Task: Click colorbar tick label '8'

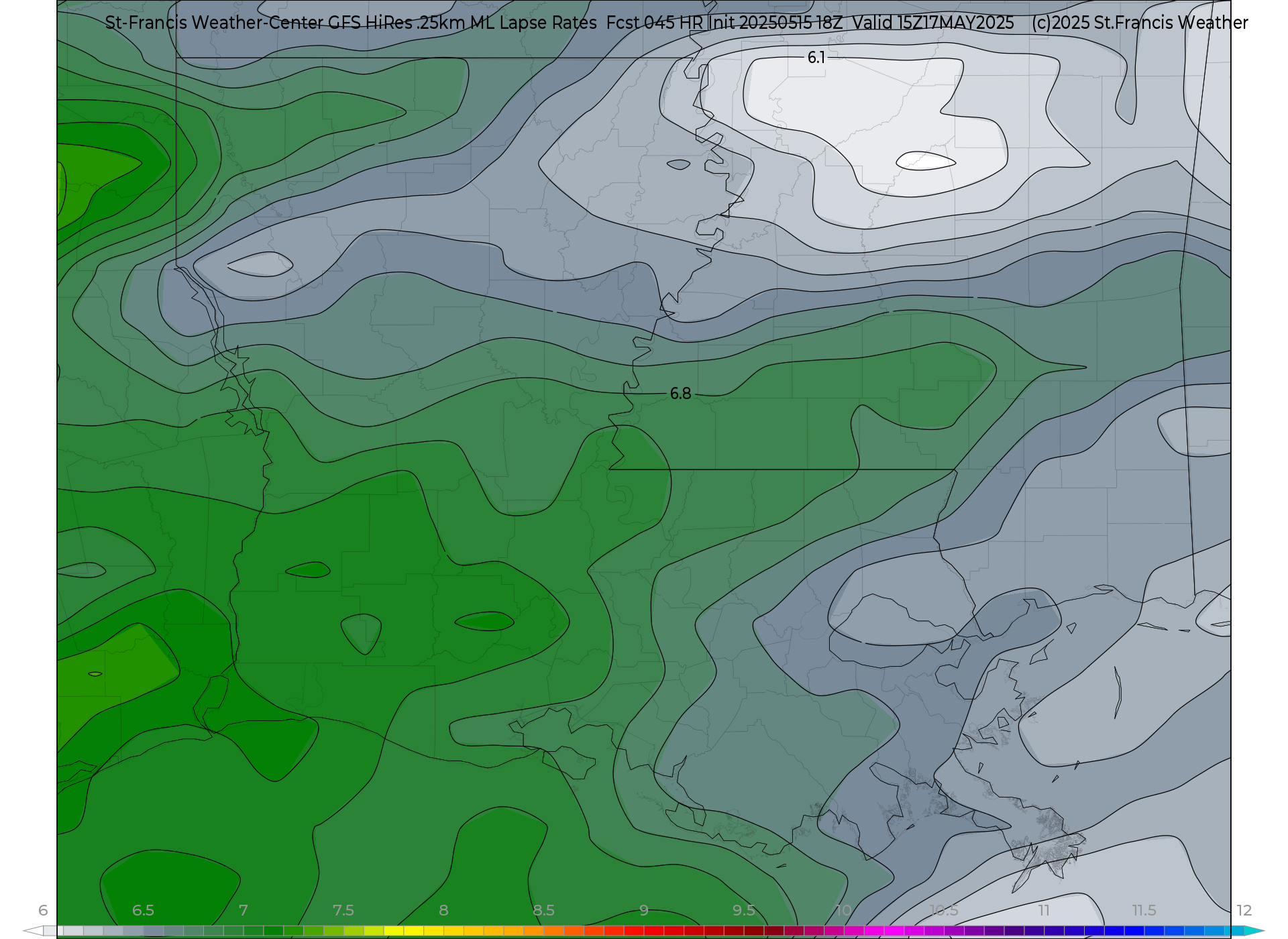Action: point(443,910)
